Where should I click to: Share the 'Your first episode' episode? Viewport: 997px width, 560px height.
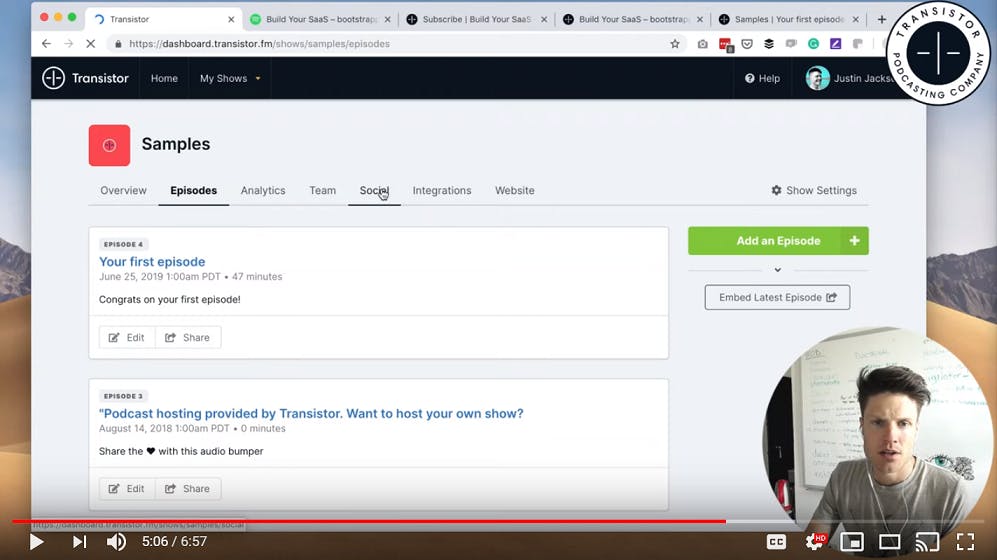[188, 338]
